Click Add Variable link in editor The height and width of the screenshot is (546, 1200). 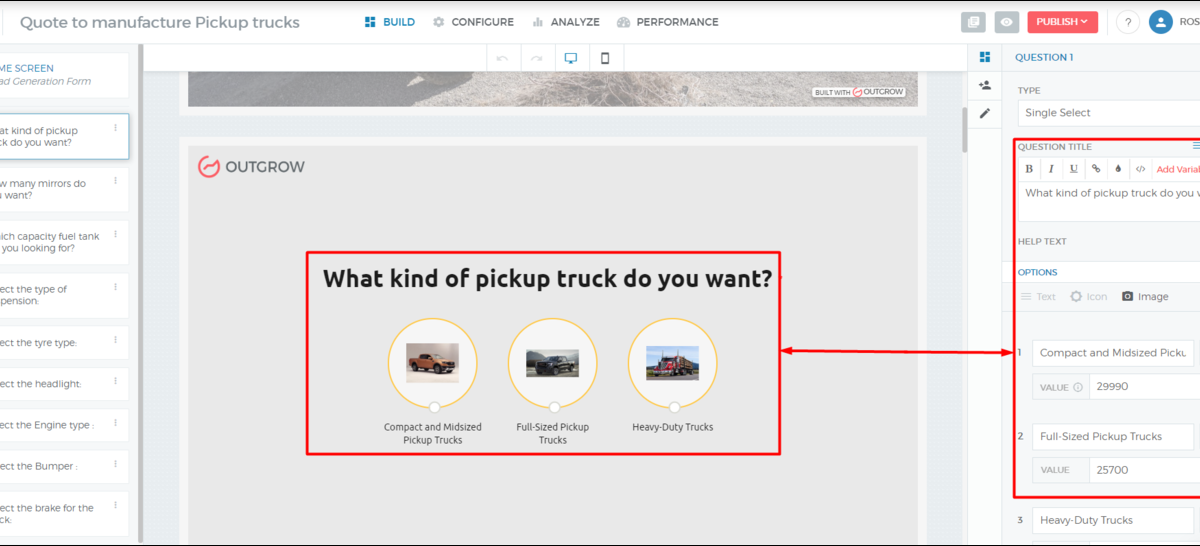[x=1177, y=169]
